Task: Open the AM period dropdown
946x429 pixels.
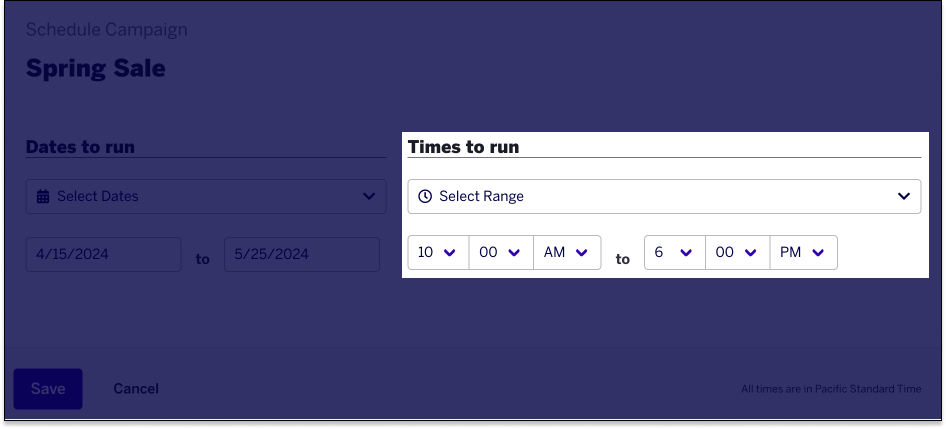Action: point(567,252)
